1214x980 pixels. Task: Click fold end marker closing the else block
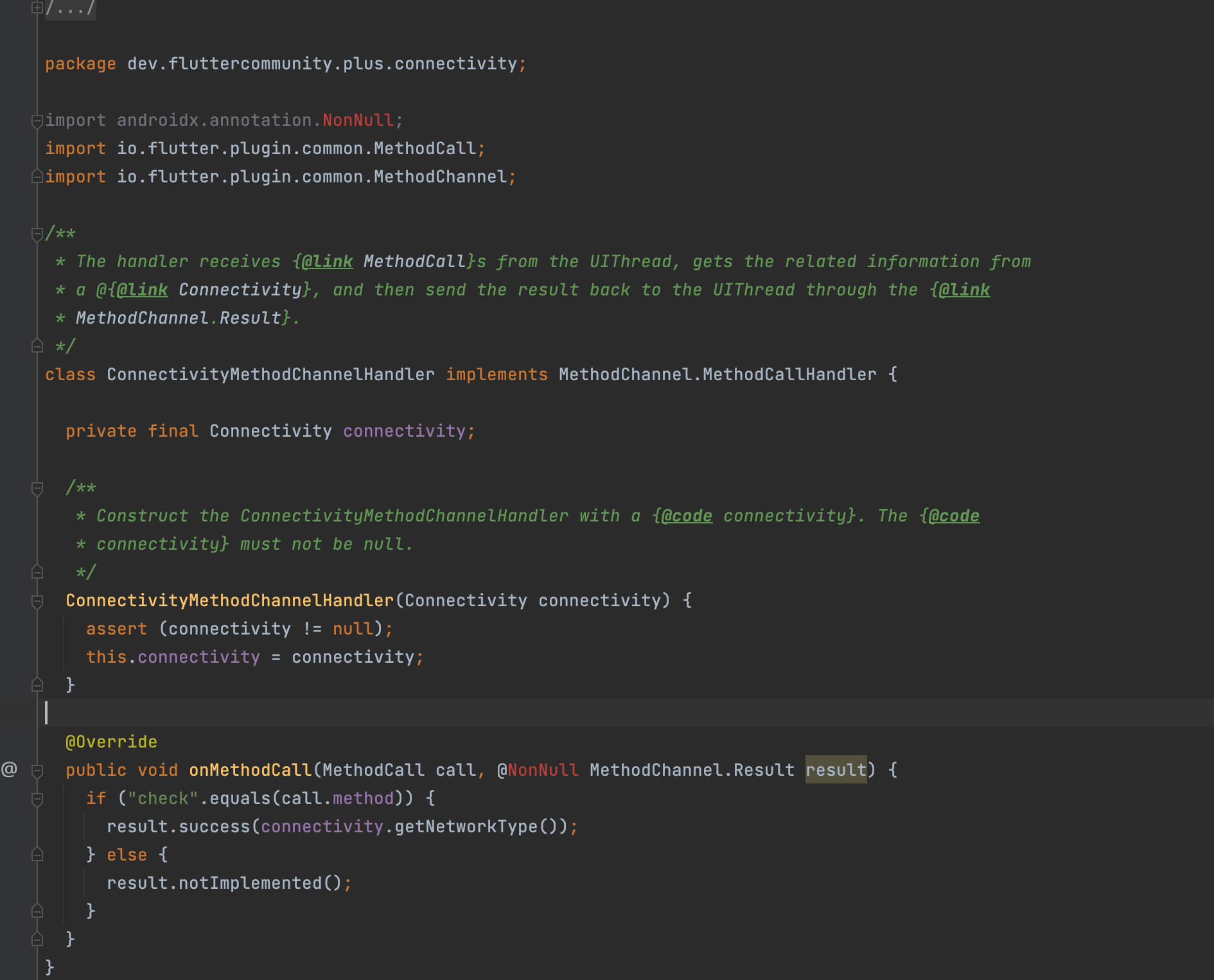(37, 911)
